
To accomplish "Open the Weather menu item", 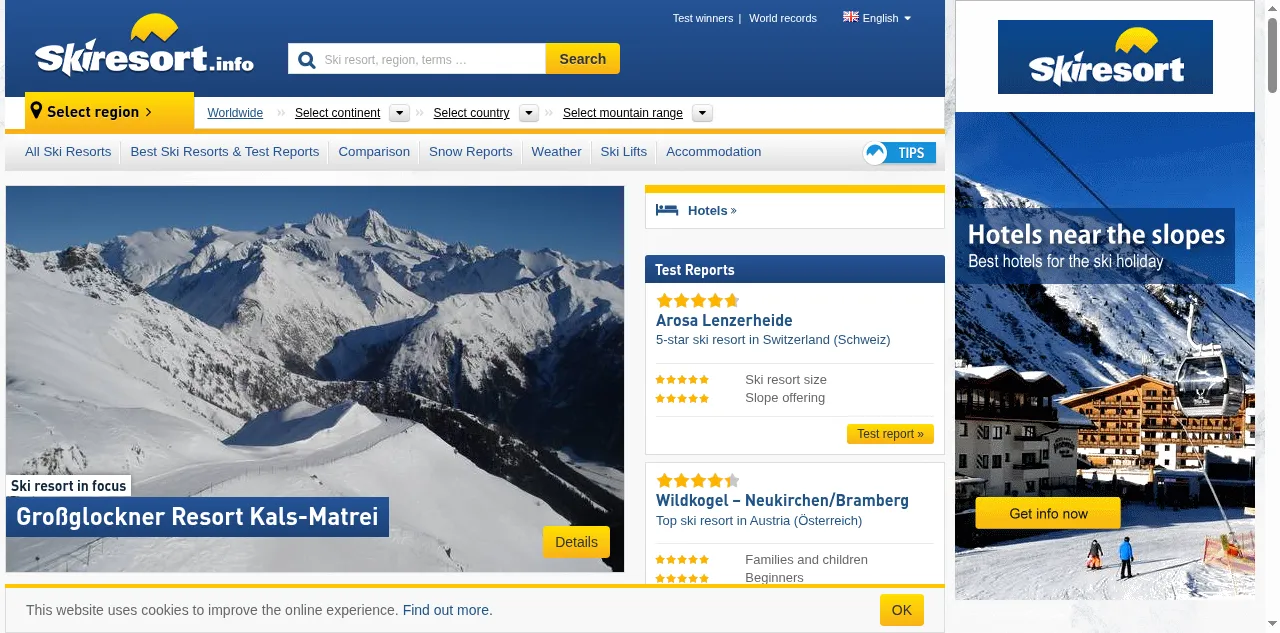I will pyautogui.click(x=556, y=152).
